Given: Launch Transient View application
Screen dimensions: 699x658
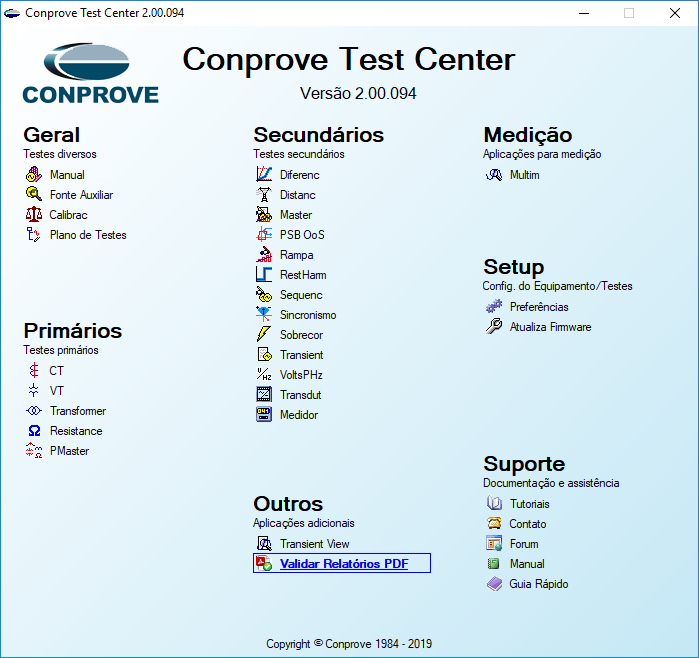Looking at the screenshot, I should pos(314,544).
